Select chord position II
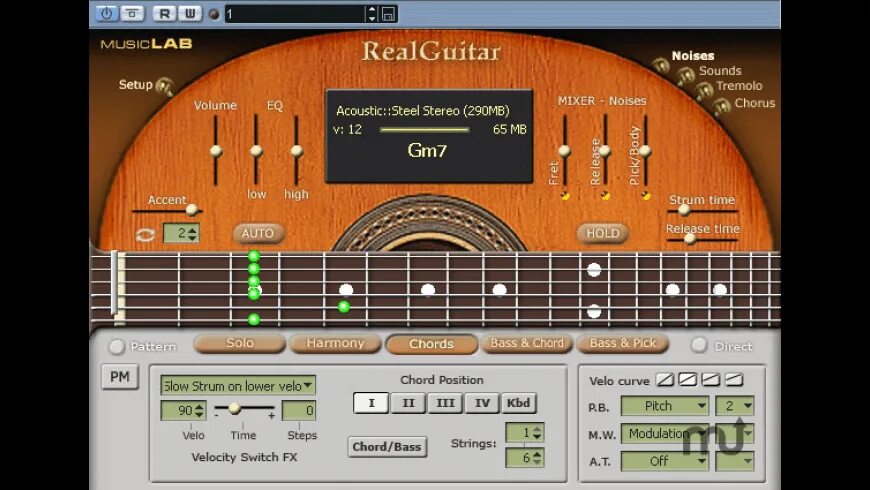 tap(408, 403)
